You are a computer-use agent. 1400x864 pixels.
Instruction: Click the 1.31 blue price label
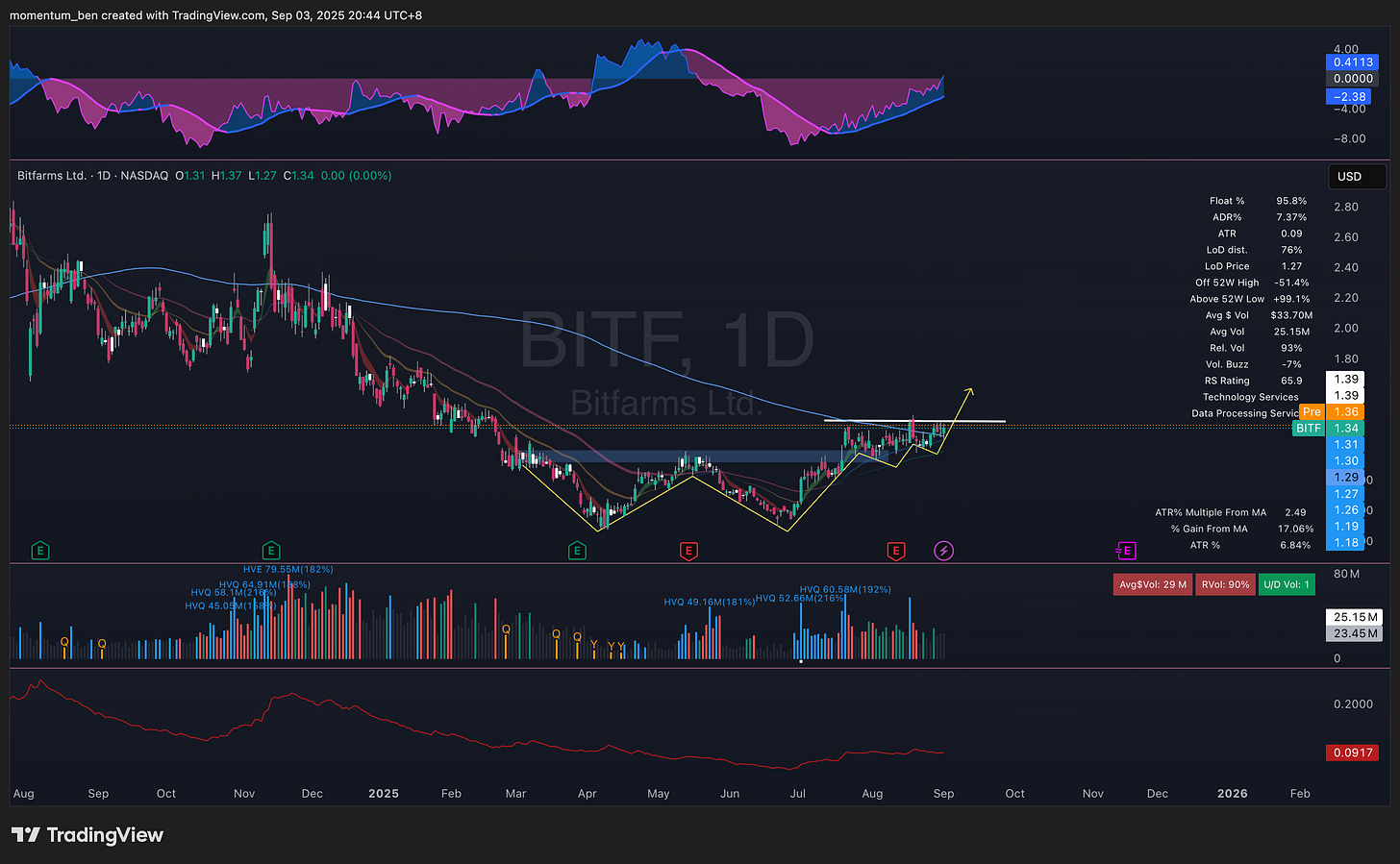coord(1345,444)
